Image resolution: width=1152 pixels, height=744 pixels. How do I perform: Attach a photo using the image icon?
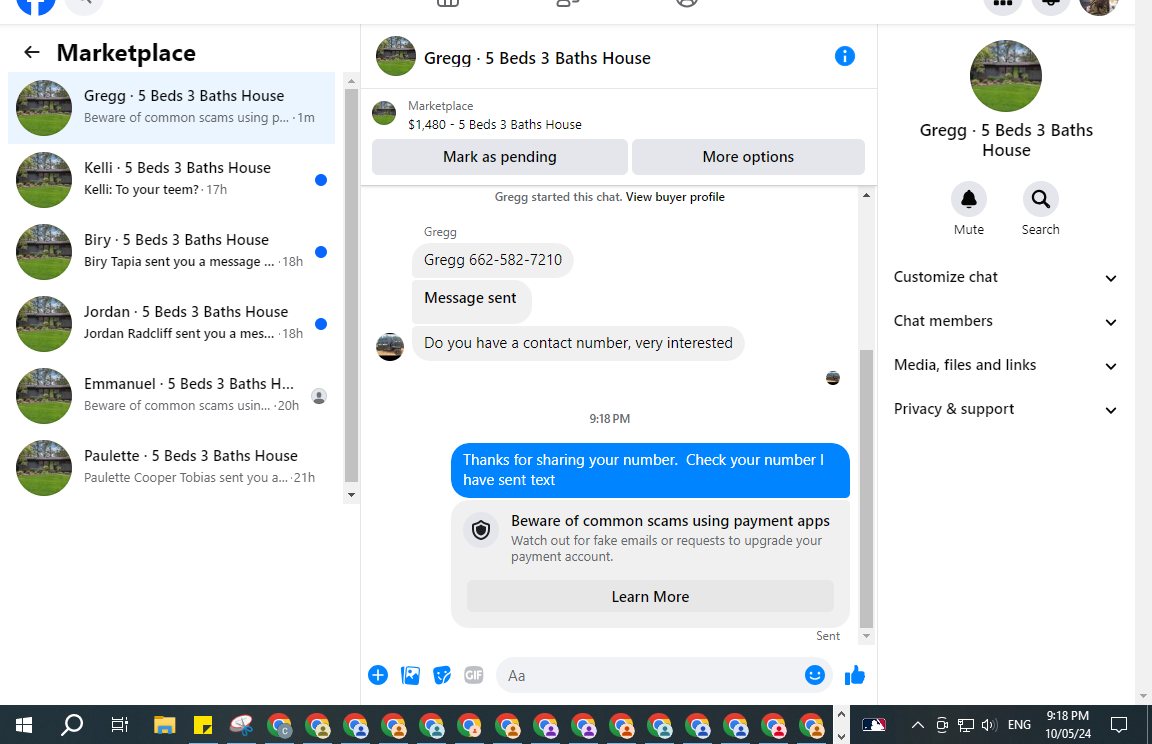coord(410,675)
